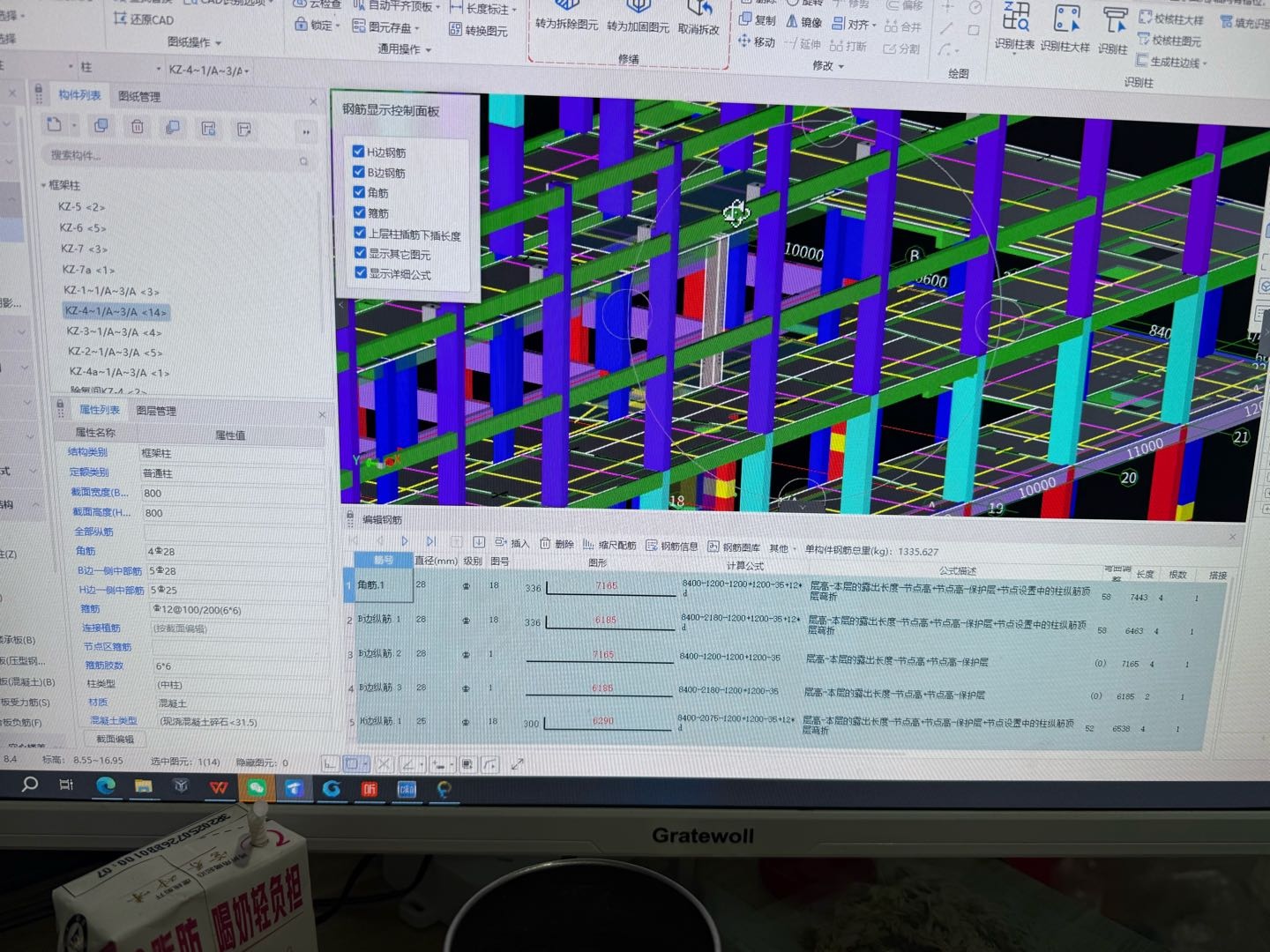Expand the overflow arrows in component list toolbar
This screenshot has height=952, width=1270.
click(x=306, y=131)
